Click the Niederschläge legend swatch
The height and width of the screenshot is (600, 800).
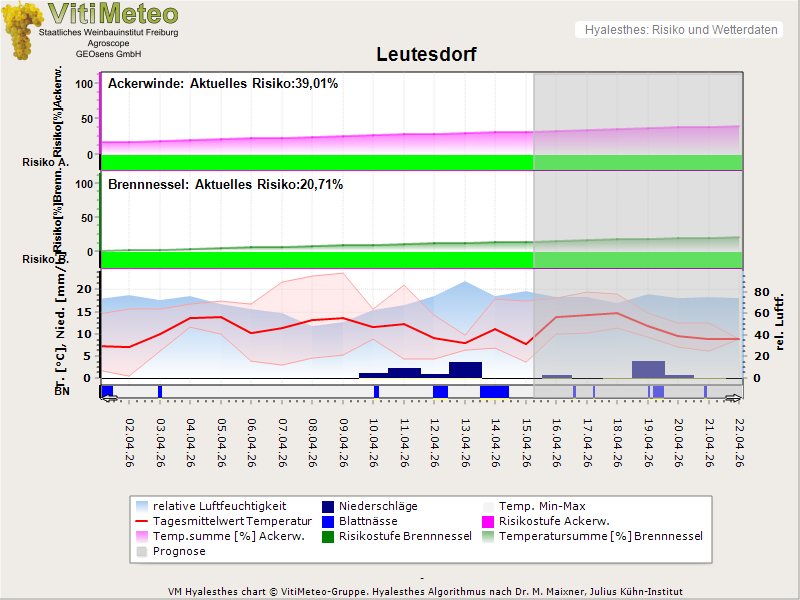tap(328, 507)
